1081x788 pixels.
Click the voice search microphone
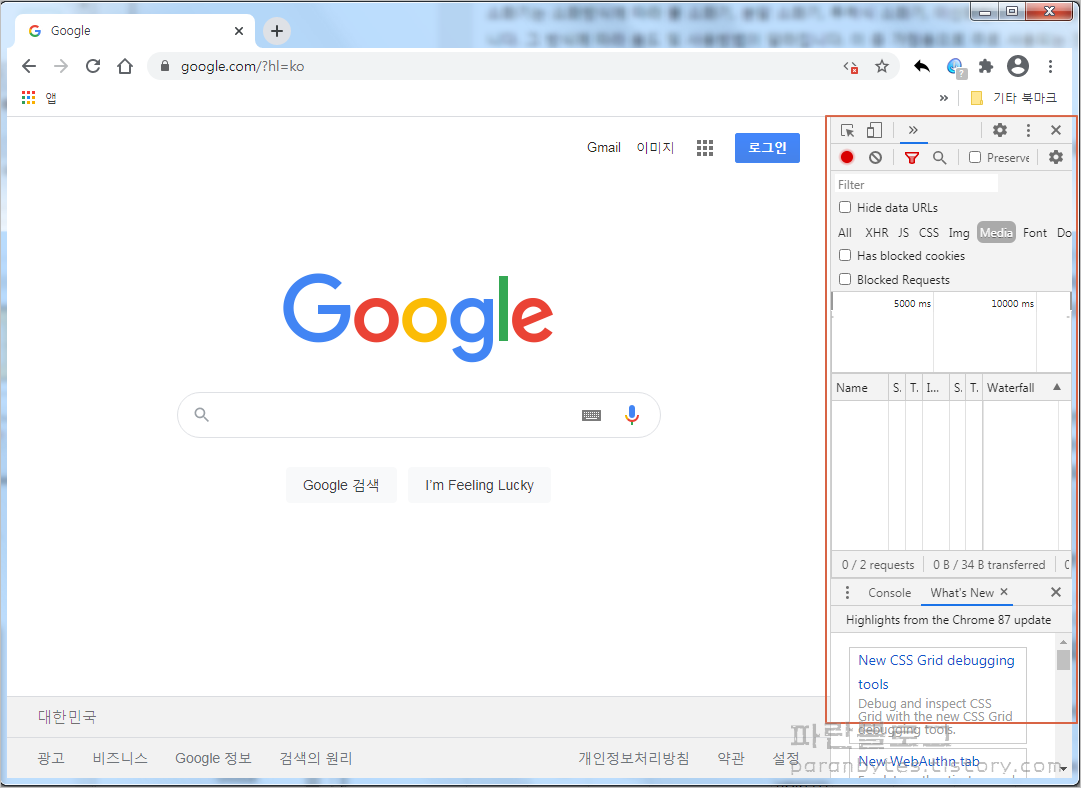pyautogui.click(x=632, y=414)
